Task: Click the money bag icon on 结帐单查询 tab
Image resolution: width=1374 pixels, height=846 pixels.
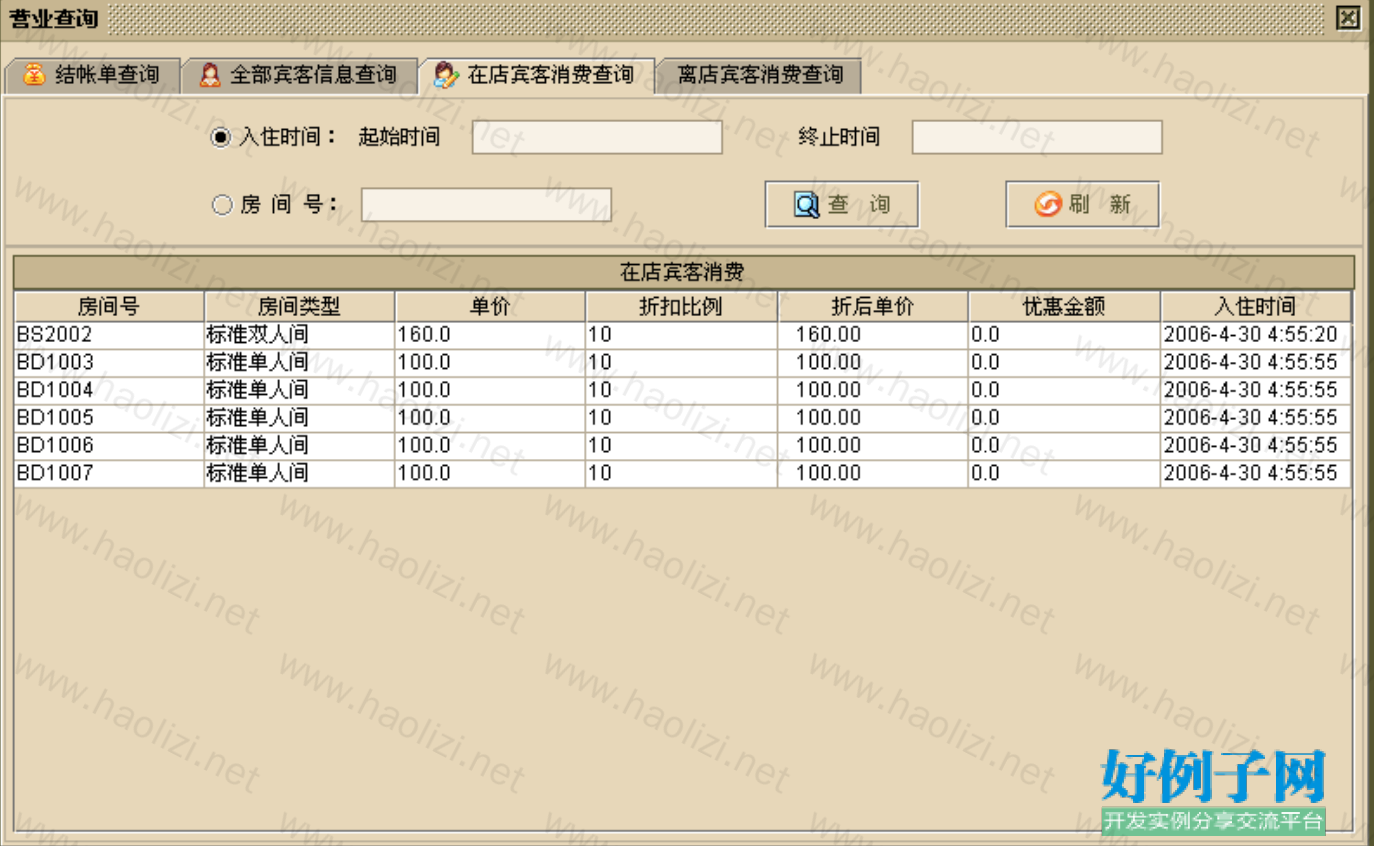Action: coord(34,75)
